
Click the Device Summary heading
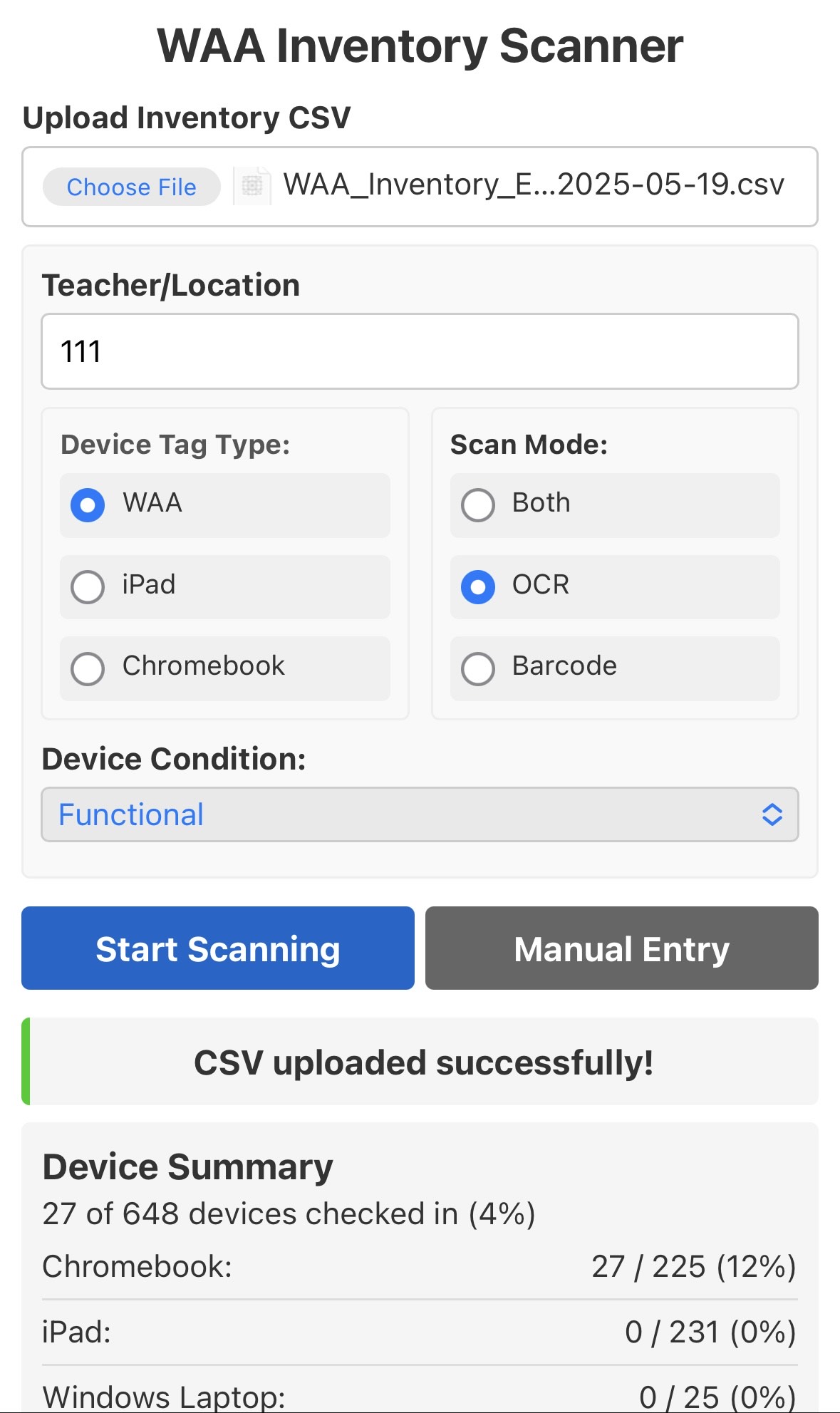pos(188,1167)
